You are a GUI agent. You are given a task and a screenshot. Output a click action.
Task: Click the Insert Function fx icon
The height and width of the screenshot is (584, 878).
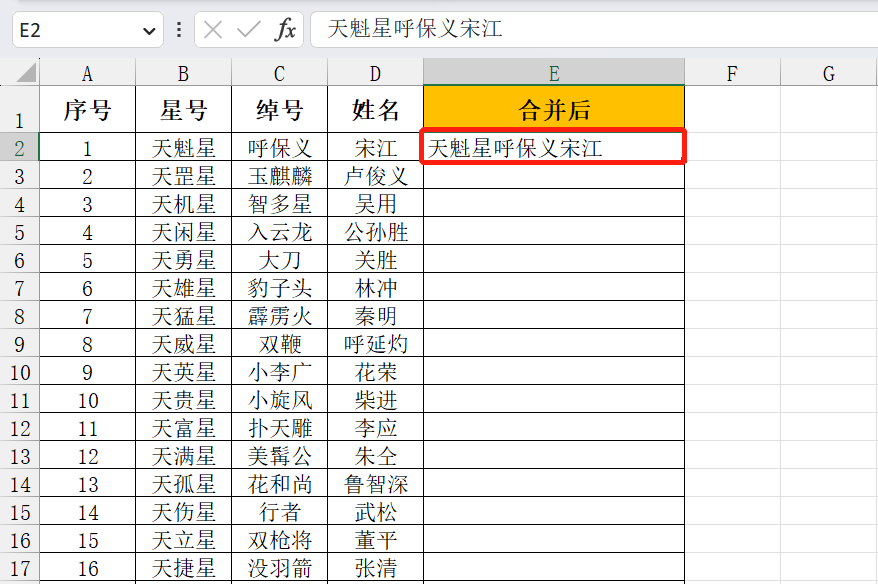(286, 29)
